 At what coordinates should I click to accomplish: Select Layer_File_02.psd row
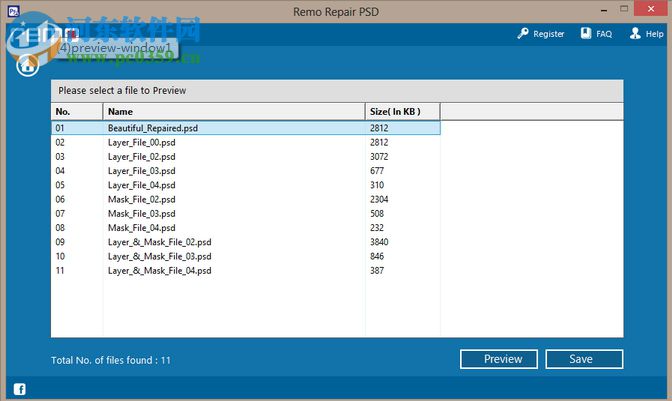(x=246, y=156)
